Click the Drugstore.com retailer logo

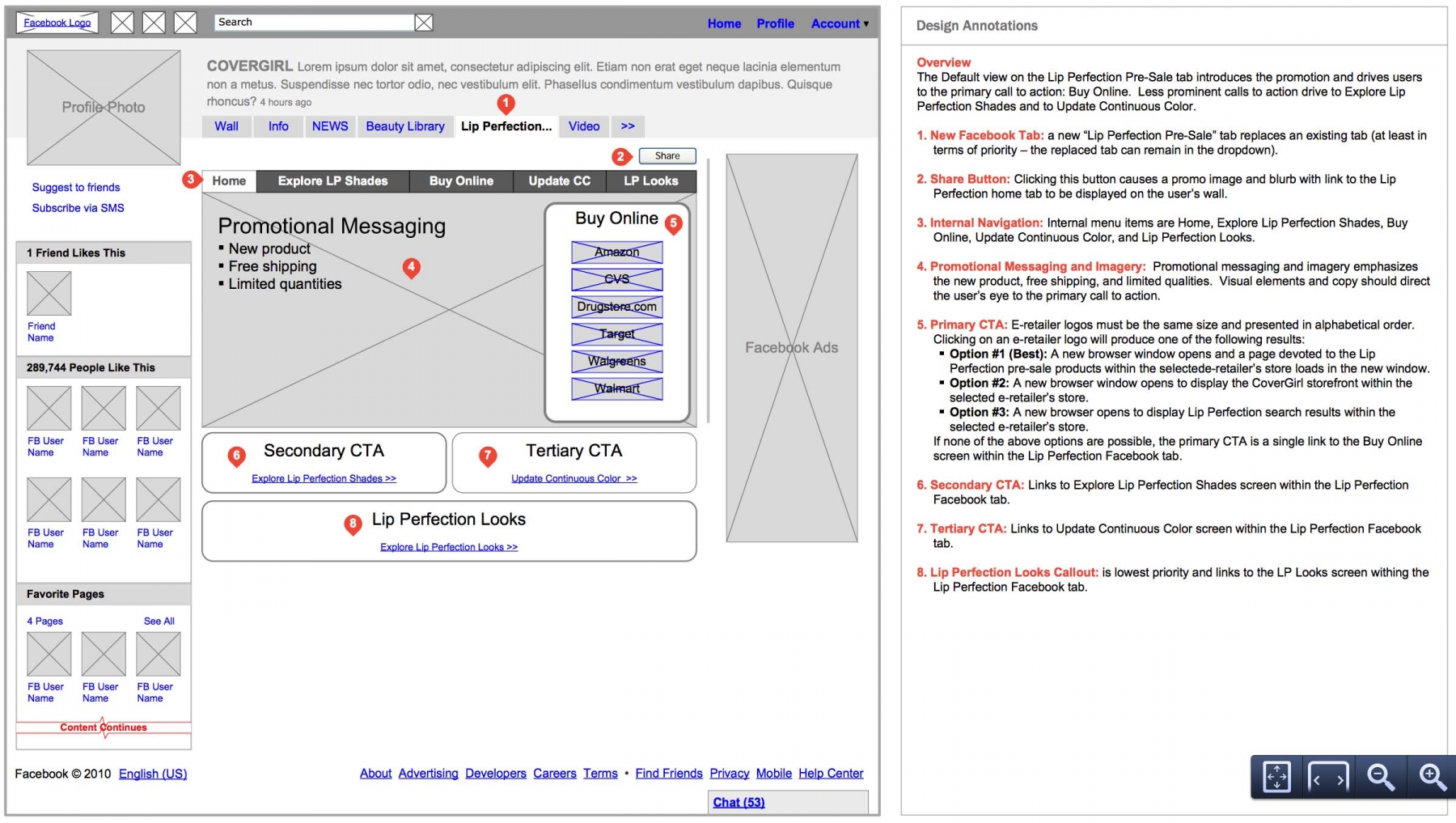click(617, 307)
